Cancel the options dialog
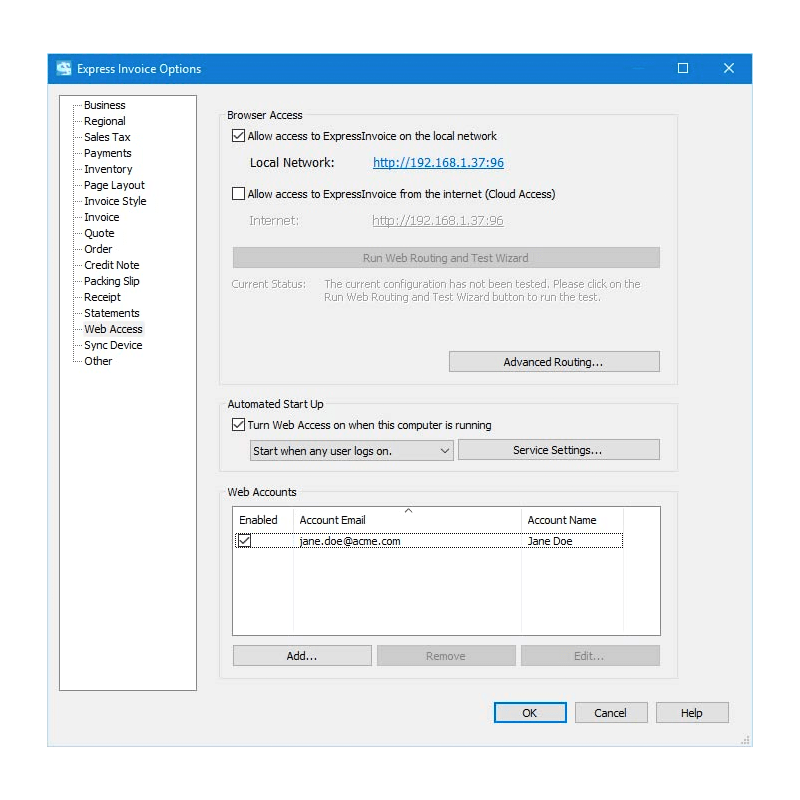Image resolution: width=800 pixels, height=800 pixels. [611, 713]
